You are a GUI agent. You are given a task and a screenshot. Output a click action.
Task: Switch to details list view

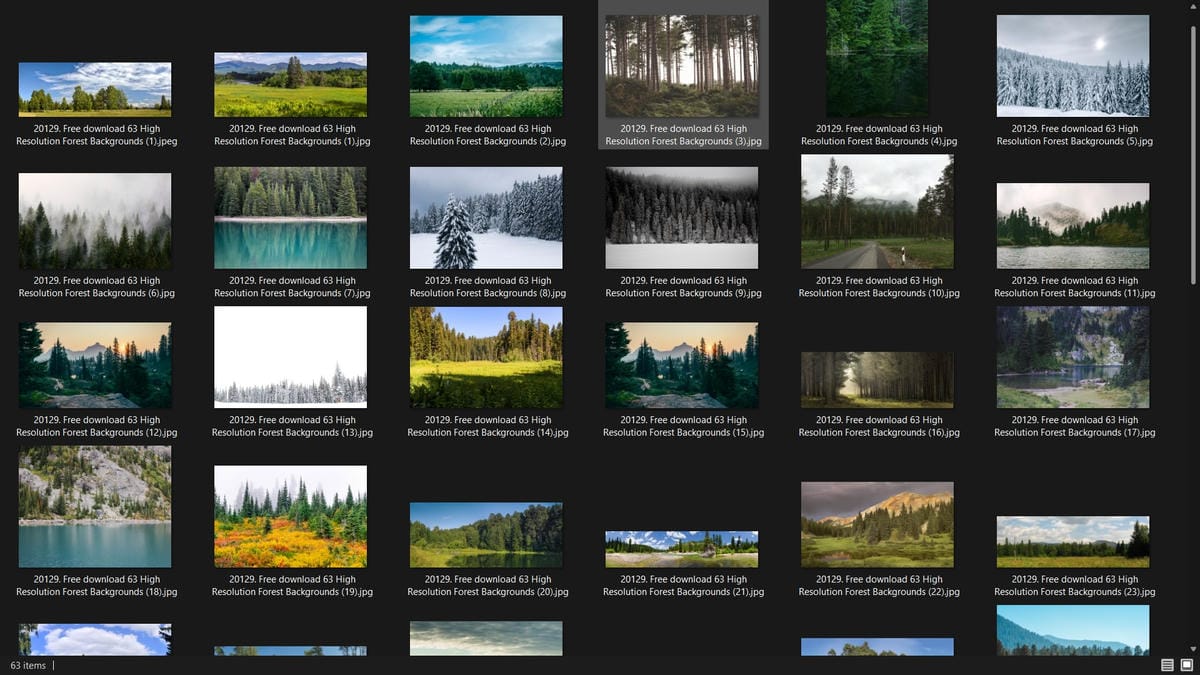tap(1167, 665)
